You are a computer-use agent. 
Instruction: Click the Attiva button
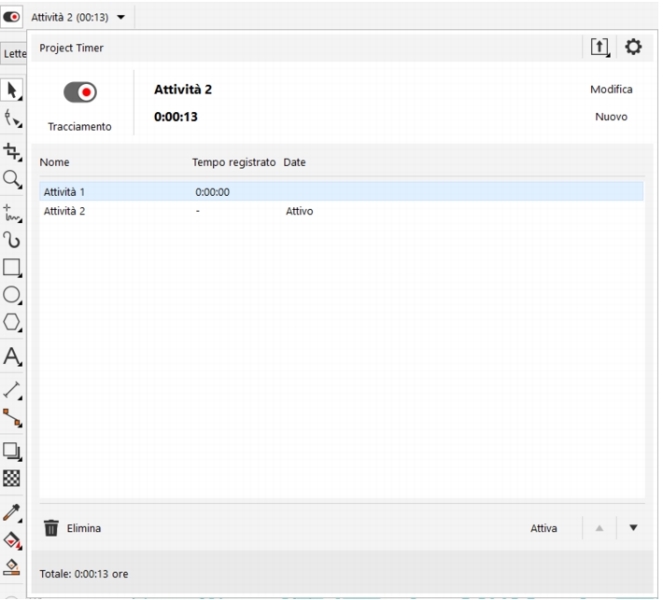click(x=544, y=527)
